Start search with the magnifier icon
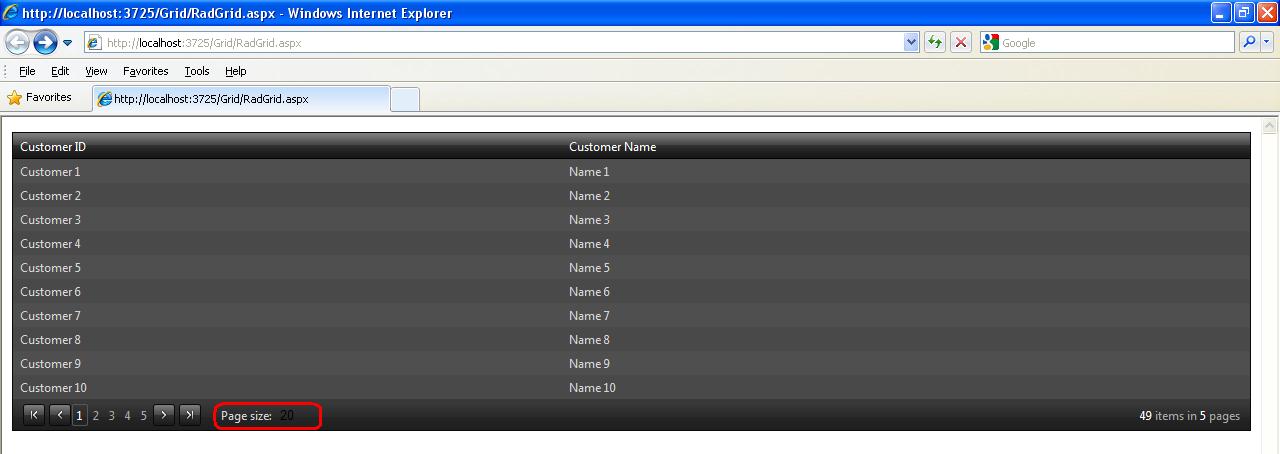 click(x=1249, y=43)
